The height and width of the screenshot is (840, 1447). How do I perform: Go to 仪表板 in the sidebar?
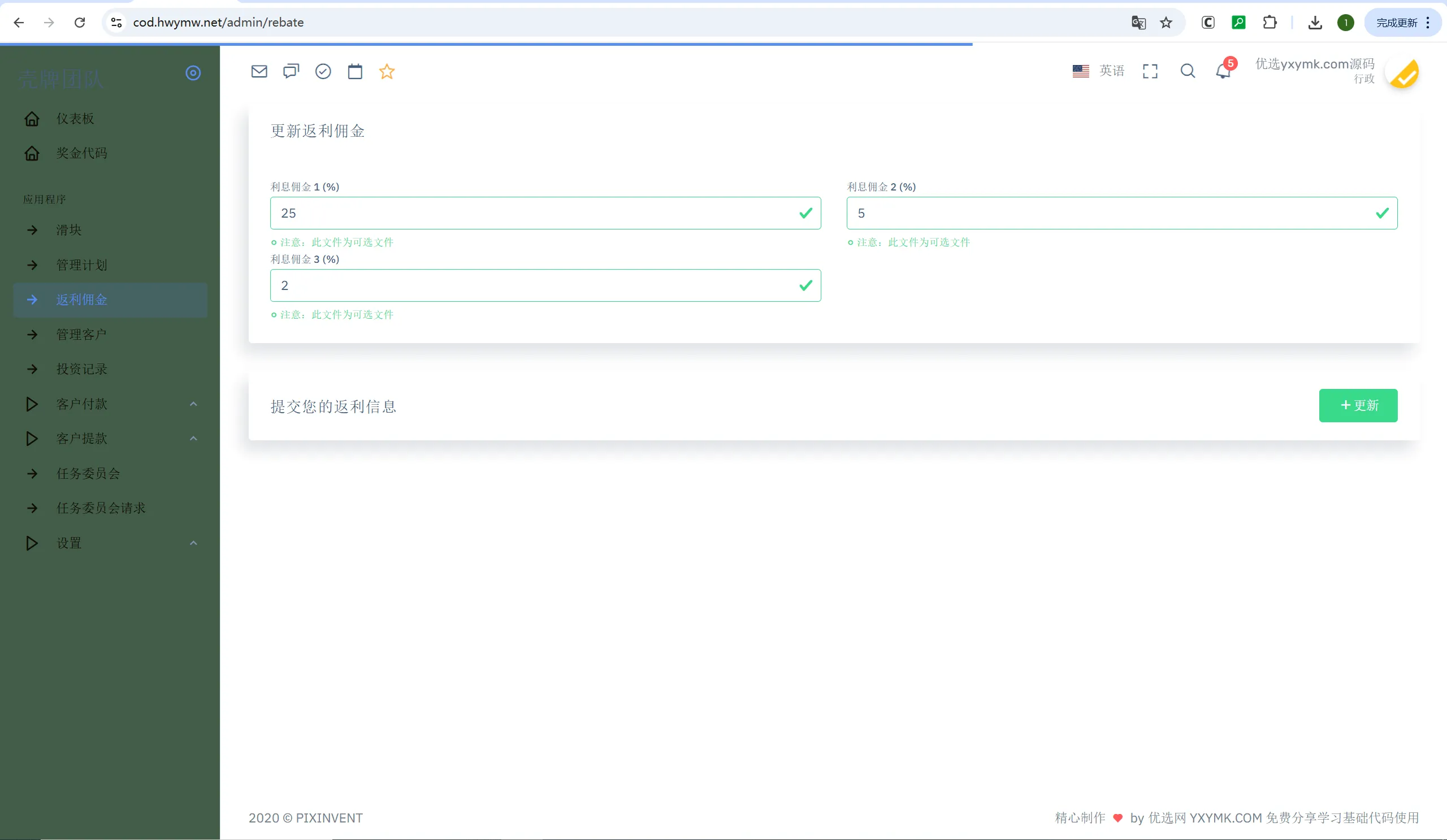click(x=75, y=119)
